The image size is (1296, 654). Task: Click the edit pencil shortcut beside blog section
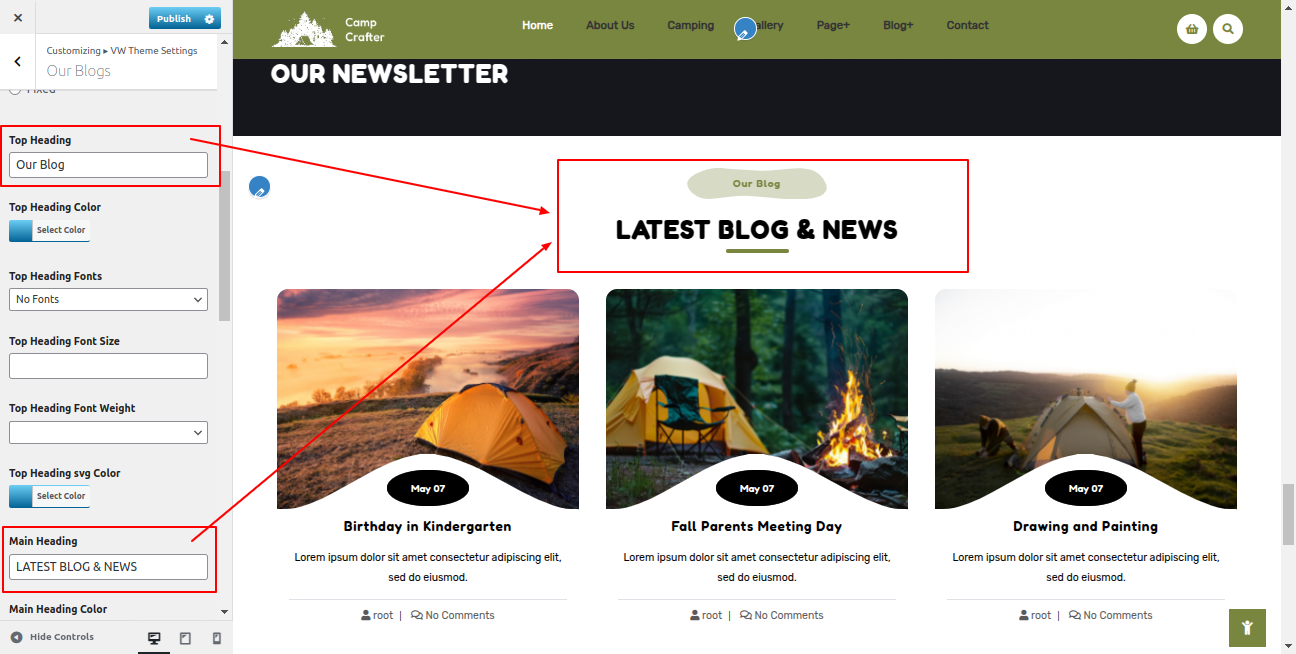pyautogui.click(x=259, y=187)
